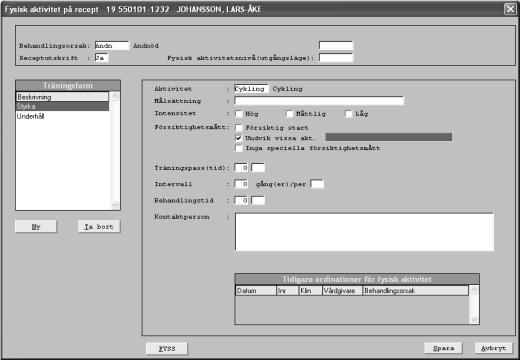Click the Receptutskrift field showing Ja
This screenshot has height=360, width=520.
102,58
